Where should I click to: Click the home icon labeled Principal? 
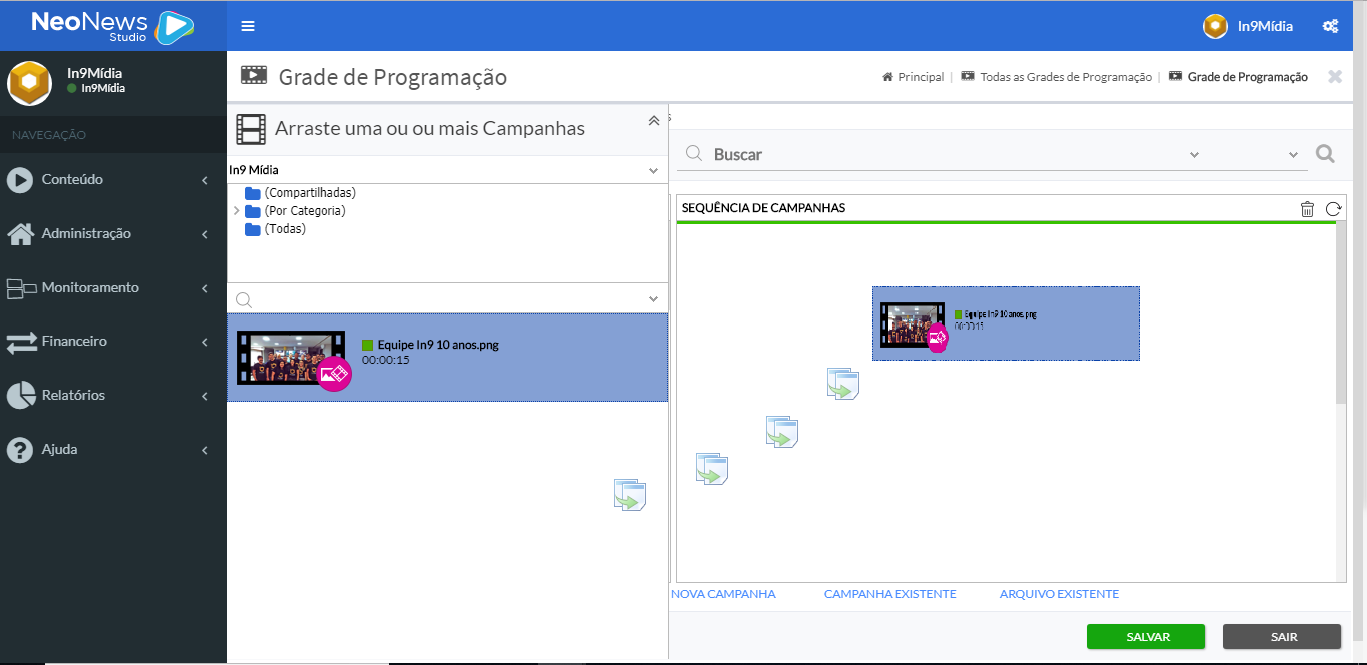tap(887, 76)
